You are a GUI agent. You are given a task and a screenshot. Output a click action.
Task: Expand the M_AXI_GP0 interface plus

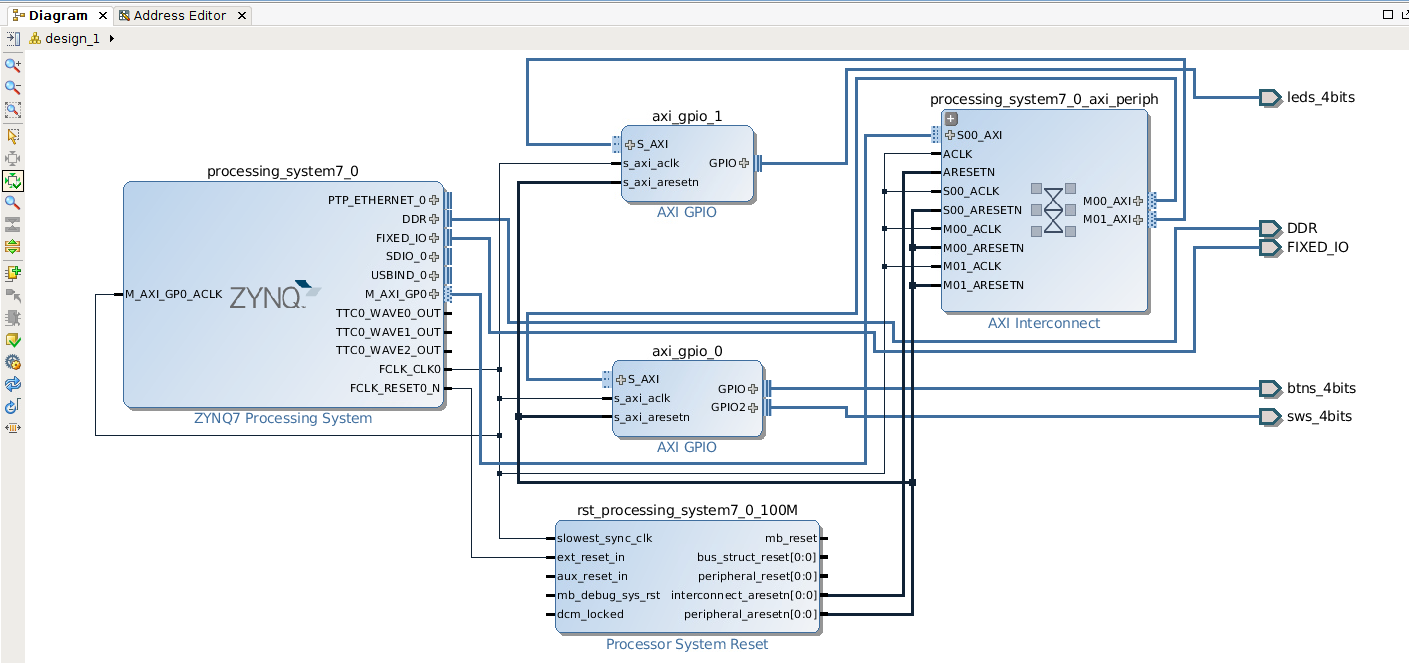click(x=434, y=294)
